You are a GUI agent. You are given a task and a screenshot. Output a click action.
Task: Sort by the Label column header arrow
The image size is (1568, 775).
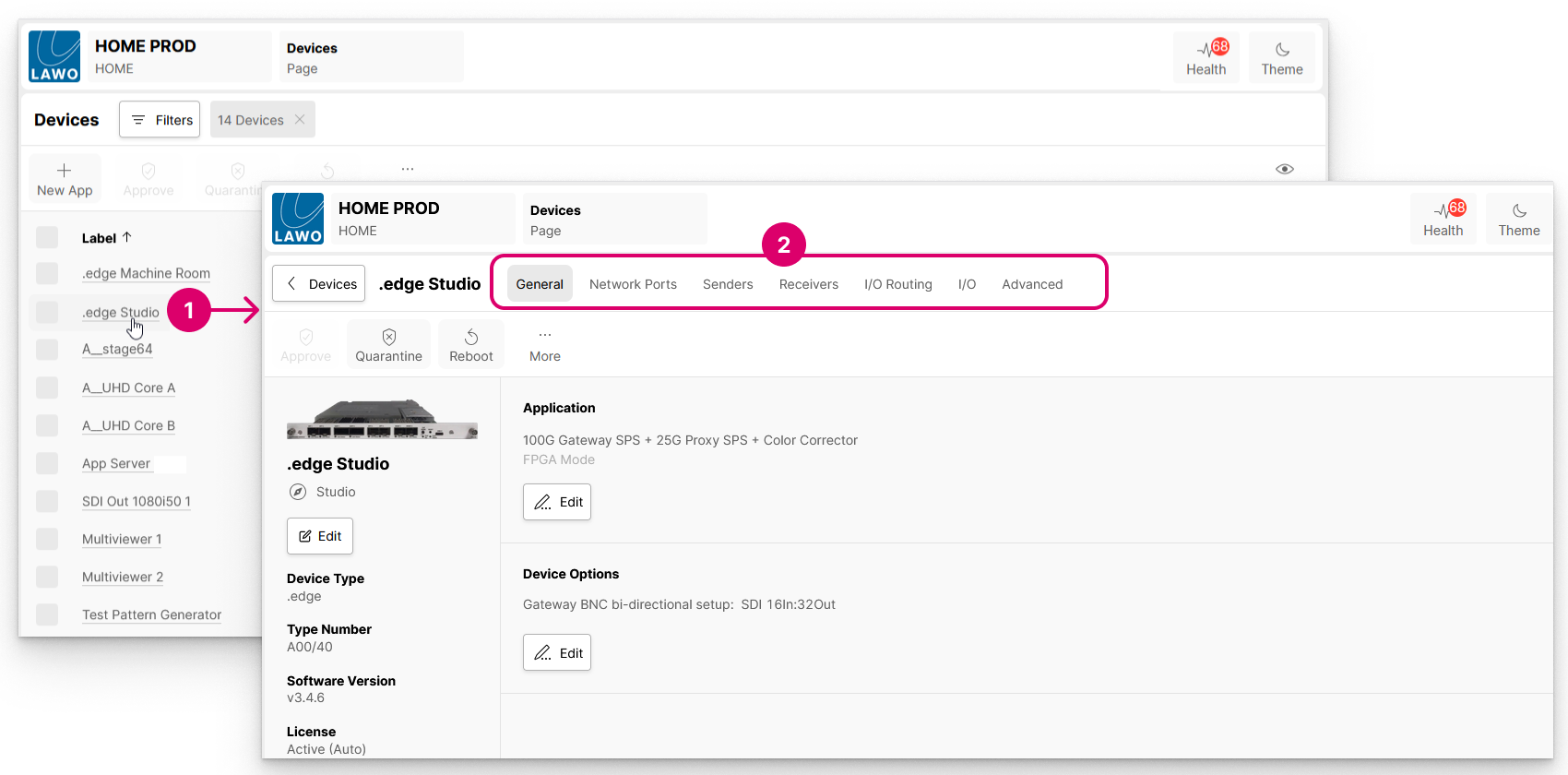[127, 237]
